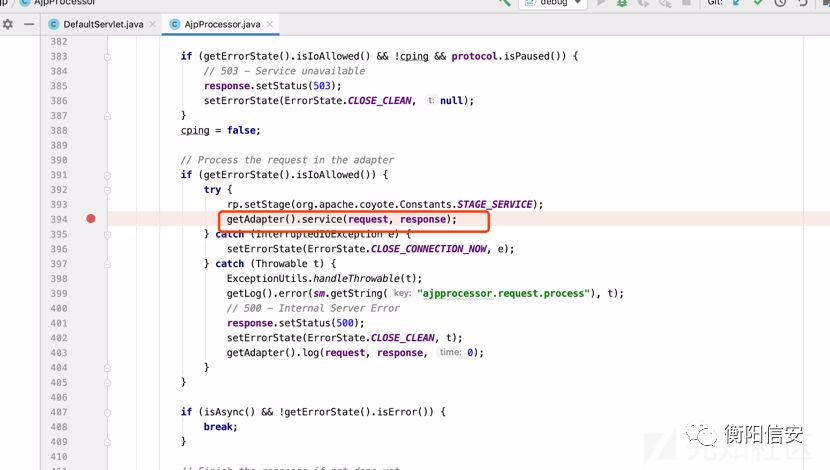Click the null argument on line 386
Viewport: 830px width, 470px height.
click(451, 101)
